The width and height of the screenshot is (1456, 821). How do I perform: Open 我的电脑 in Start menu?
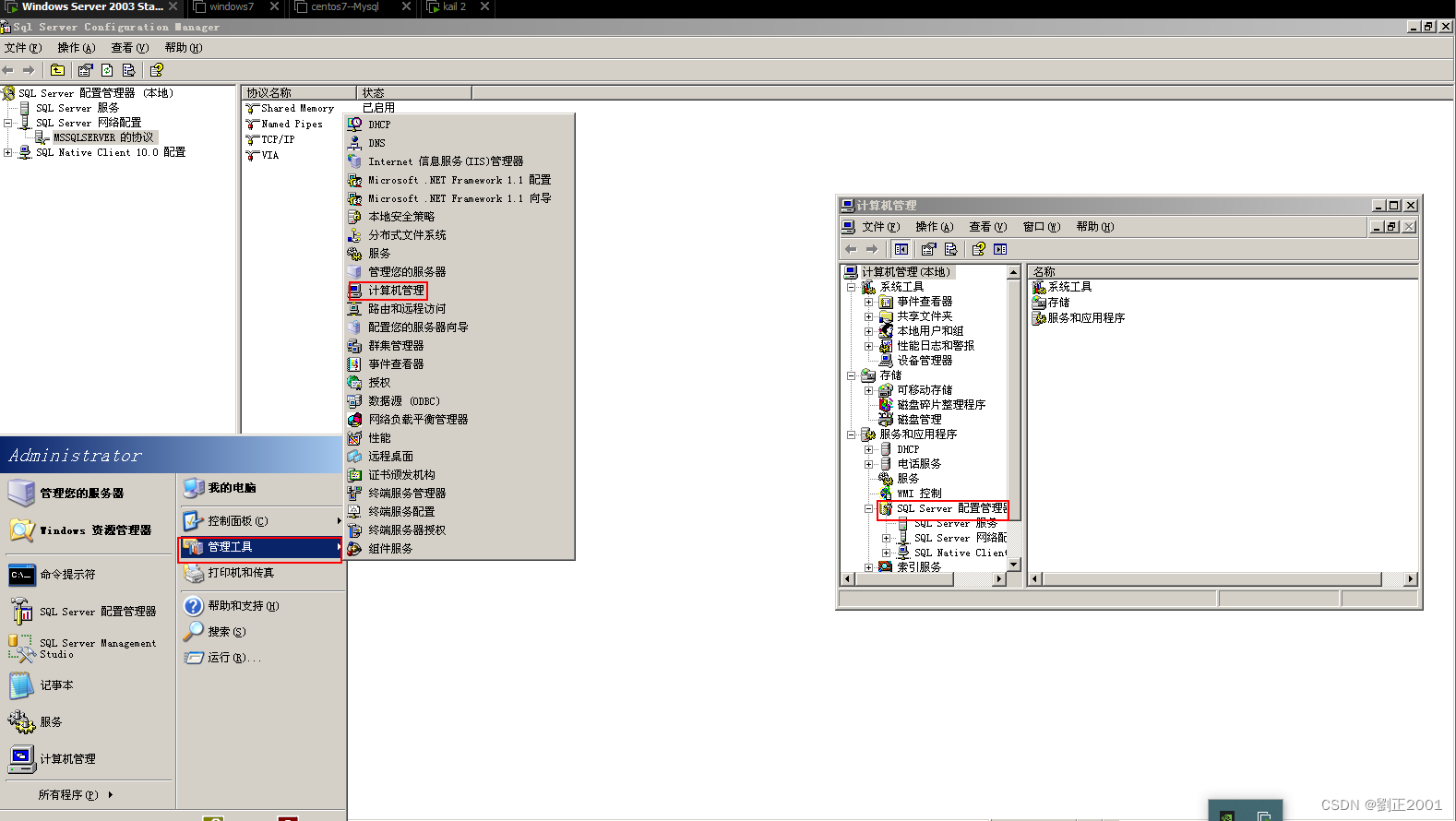coord(260,488)
